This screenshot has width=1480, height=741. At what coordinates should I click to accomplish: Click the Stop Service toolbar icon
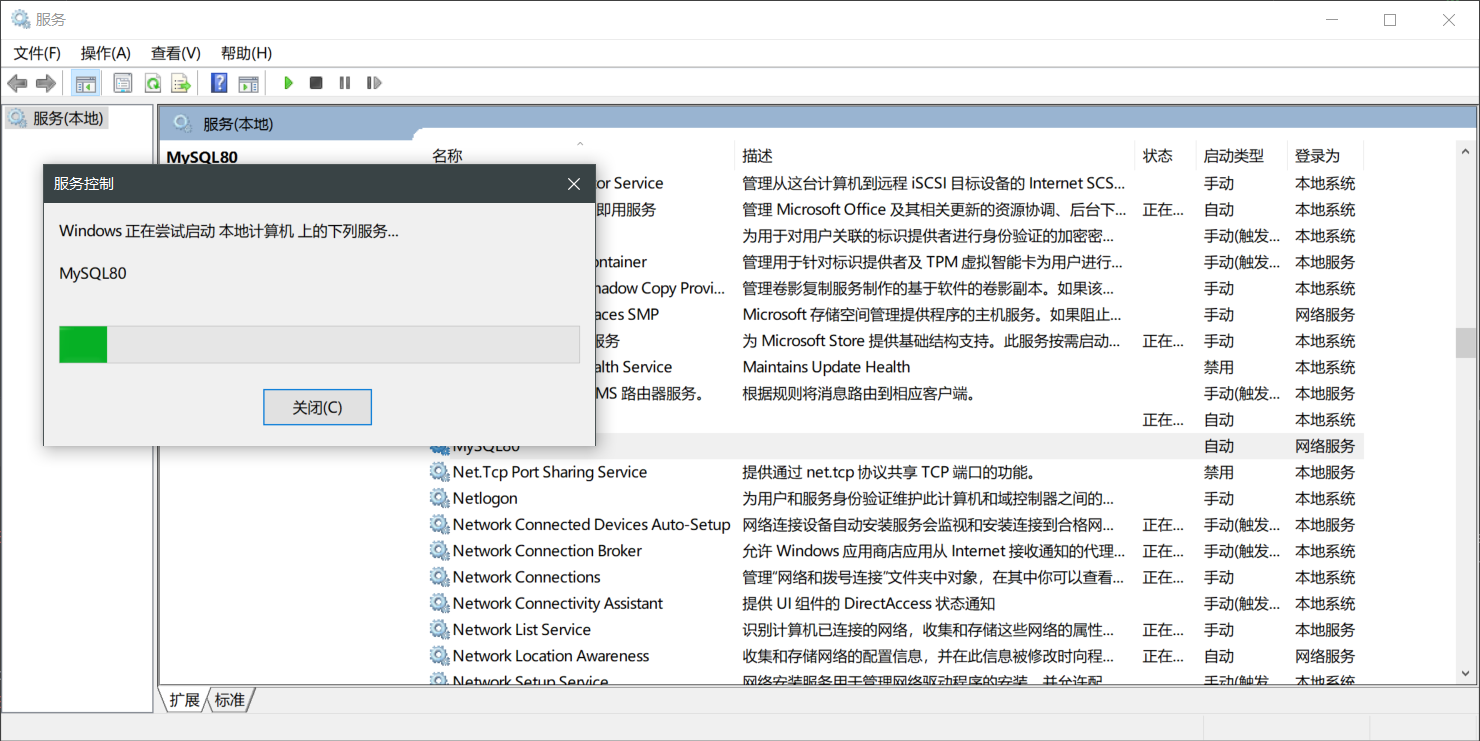point(316,82)
